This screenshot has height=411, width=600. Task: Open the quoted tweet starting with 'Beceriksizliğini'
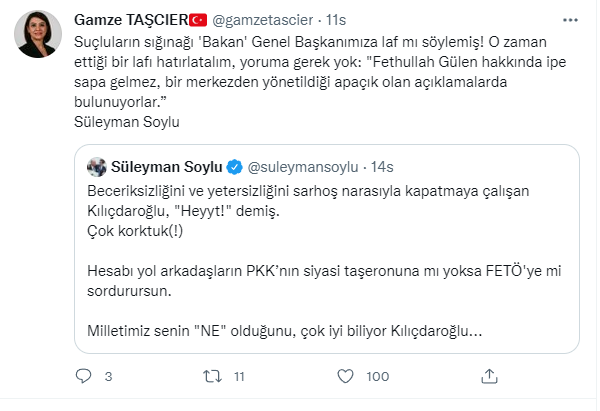pyautogui.click(x=328, y=260)
